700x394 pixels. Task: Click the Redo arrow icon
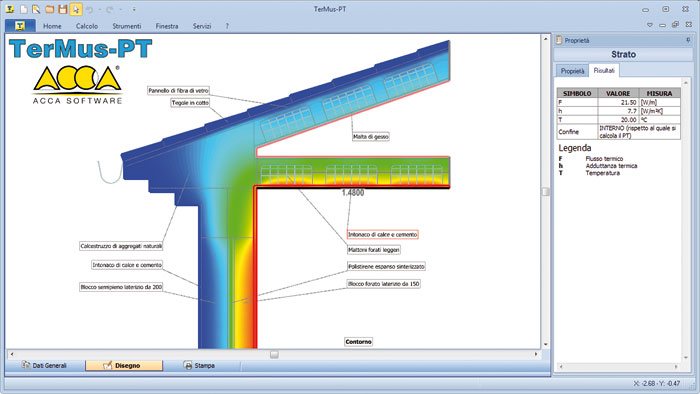110,9
